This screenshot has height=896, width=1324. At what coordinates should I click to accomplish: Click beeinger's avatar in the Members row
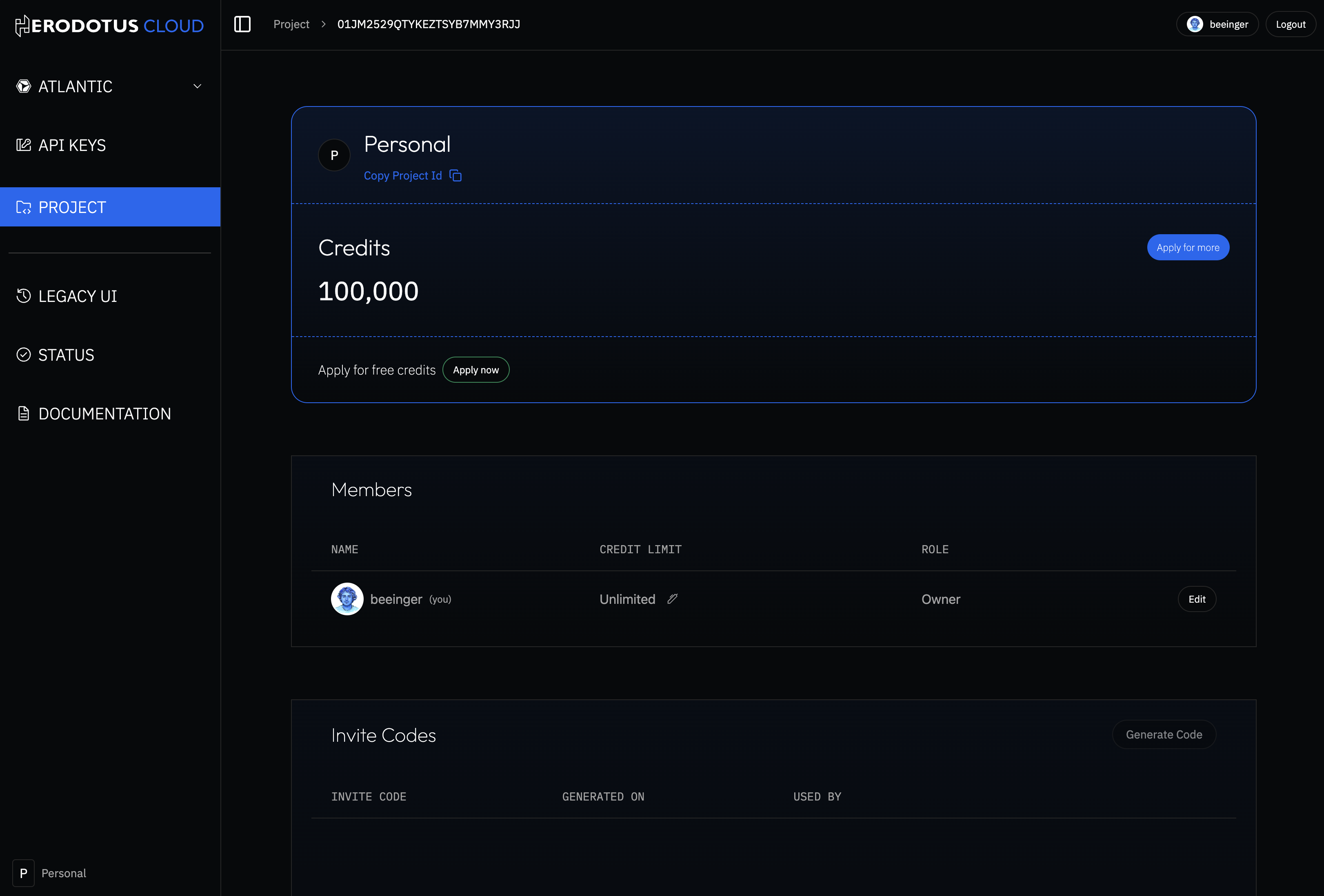pyautogui.click(x=347, y=599)
